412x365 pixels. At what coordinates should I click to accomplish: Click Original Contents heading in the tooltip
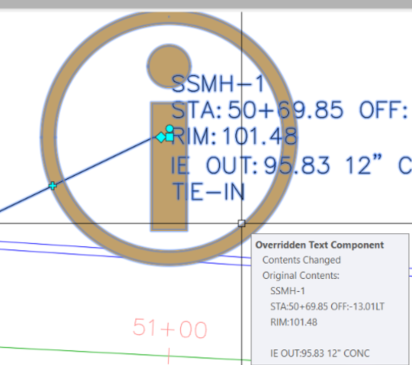pyautogui.click(x=301, y=275)
